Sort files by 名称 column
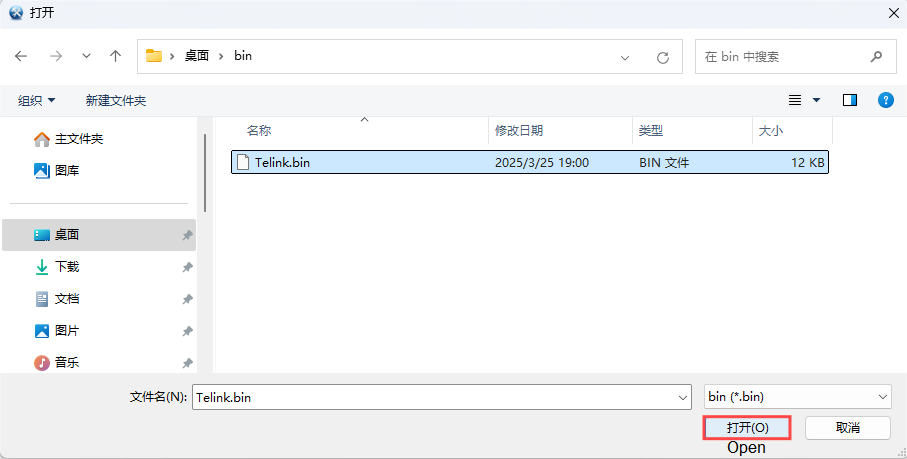Image resolution: width=907 pixels, height=459 pixels. (259, 131)
